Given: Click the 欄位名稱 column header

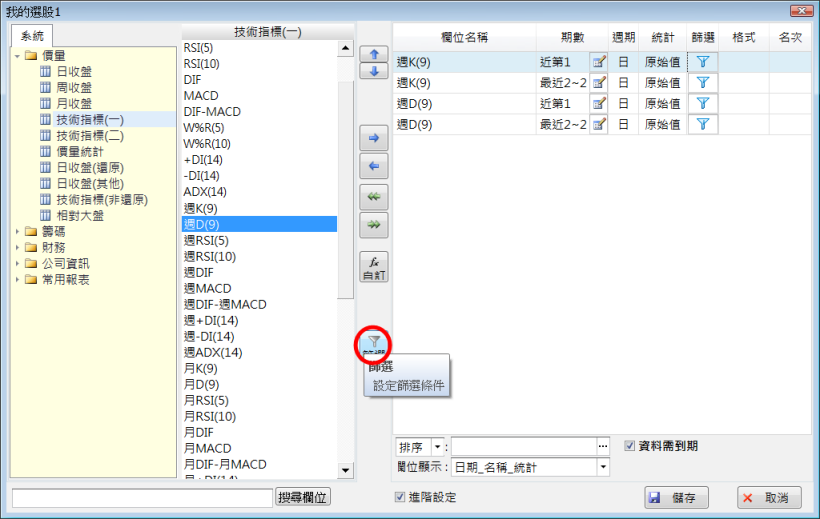Looking at the screenshot, I should click(464, 37).
